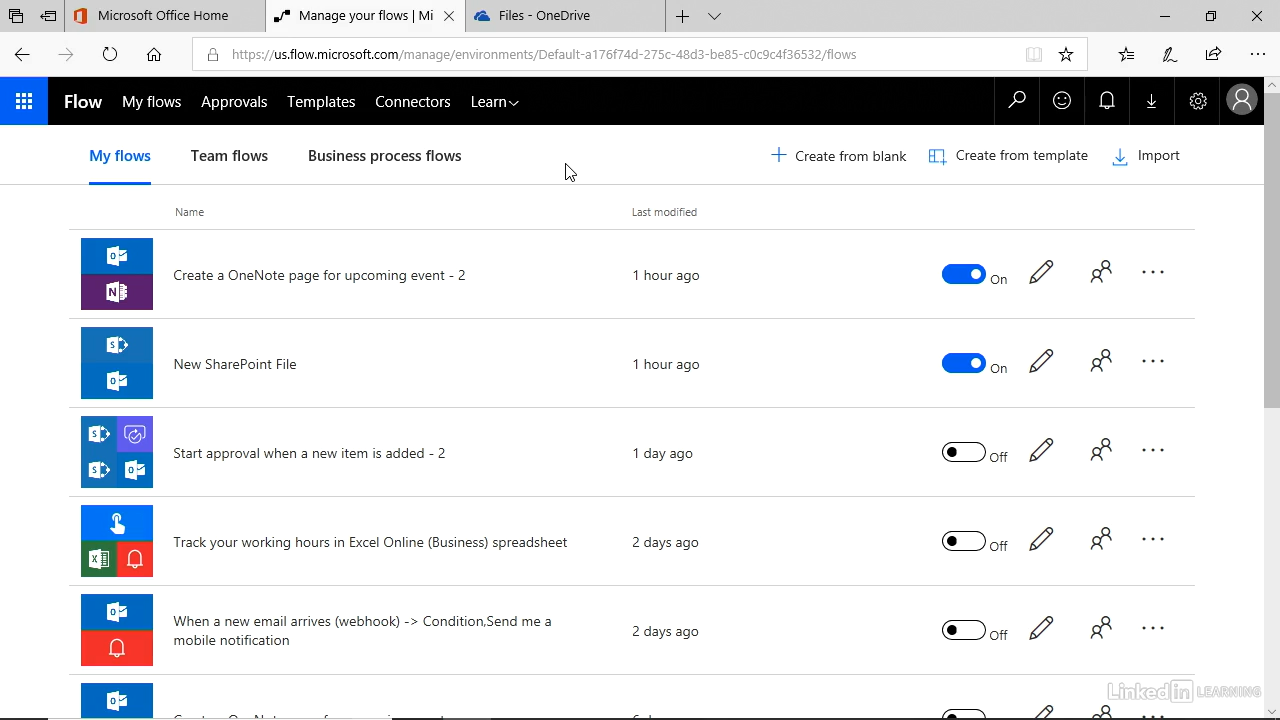Screen dimensions: 1280x720
Task: Open Templates in top navigation
Action: (x=321, y=102)
